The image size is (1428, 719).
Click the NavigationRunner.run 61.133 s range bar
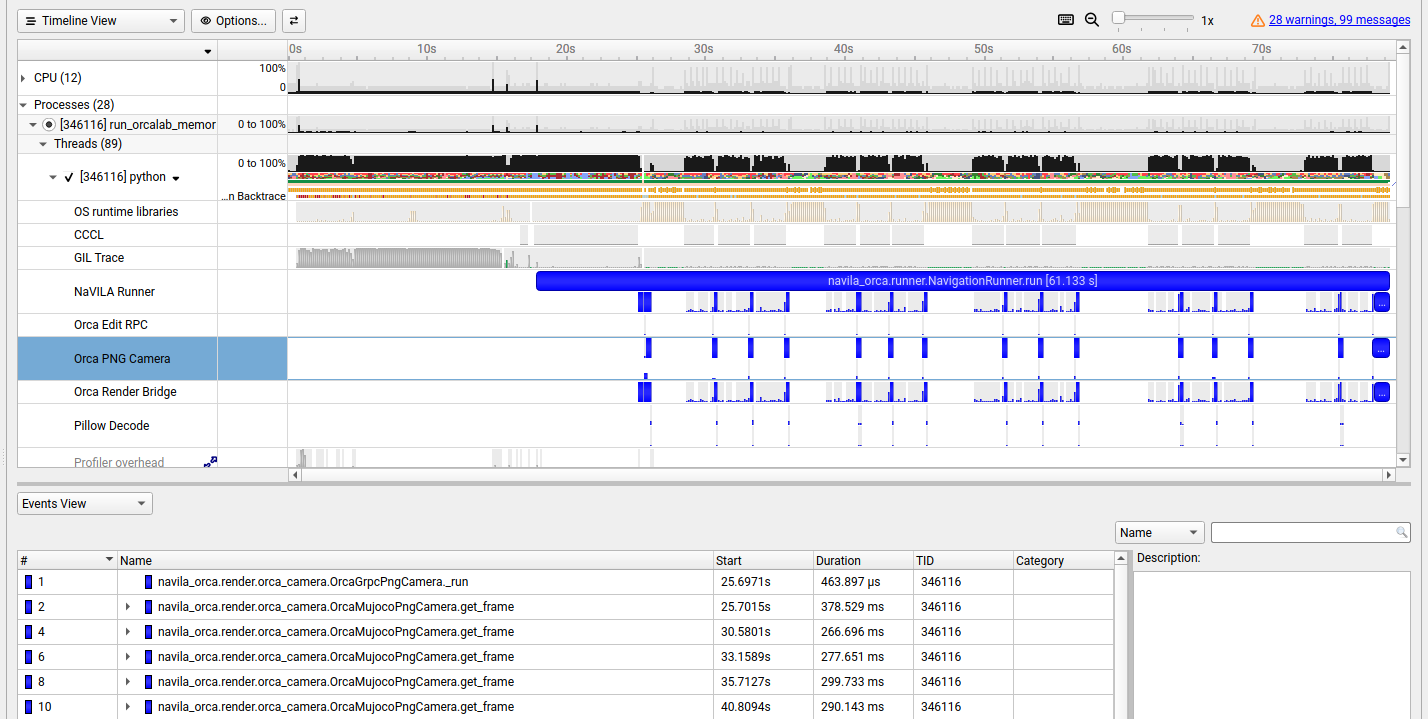click(963, 281)
